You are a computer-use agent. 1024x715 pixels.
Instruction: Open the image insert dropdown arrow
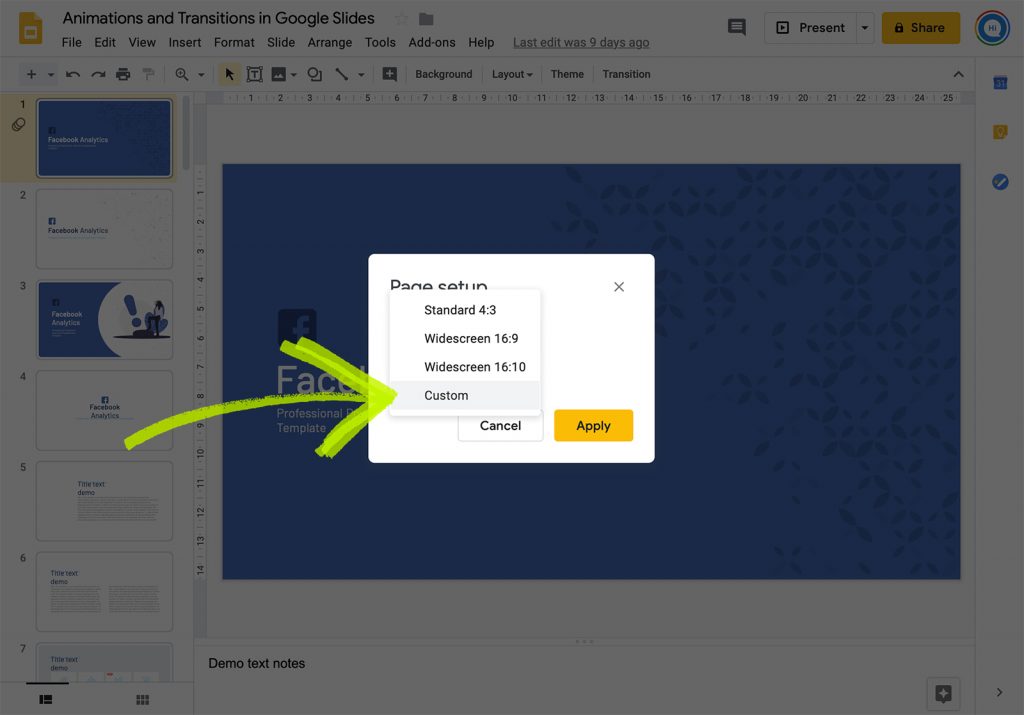294,75
